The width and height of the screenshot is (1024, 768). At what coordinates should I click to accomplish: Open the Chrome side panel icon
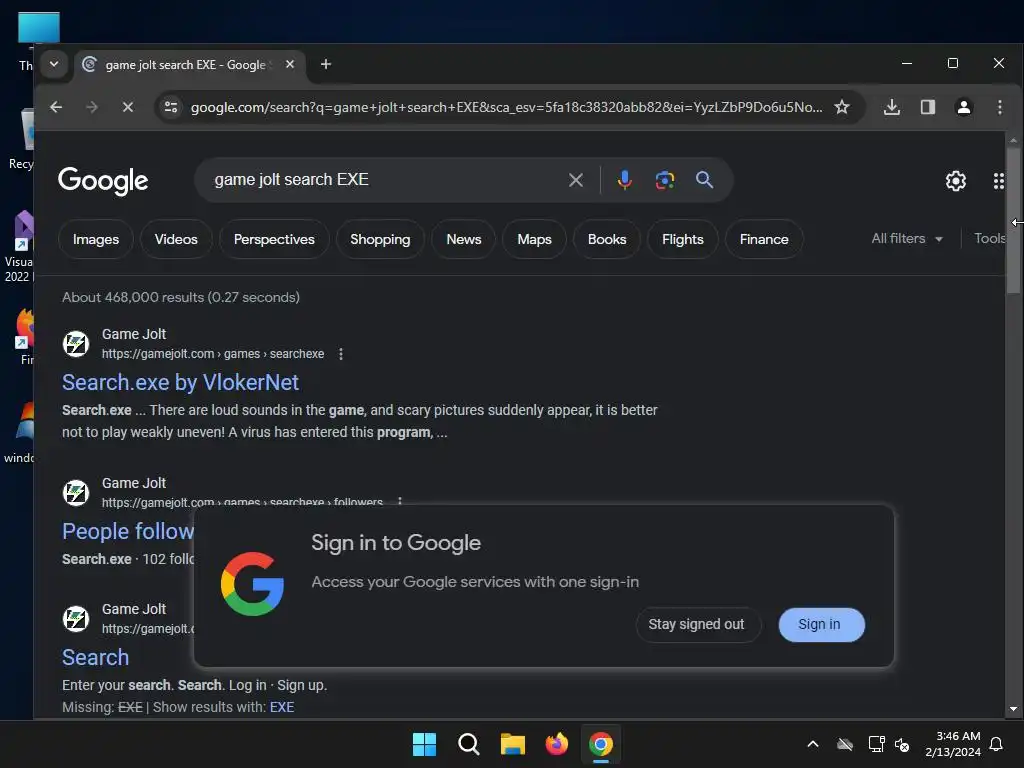pyautogui.click(x=927, y=107)
